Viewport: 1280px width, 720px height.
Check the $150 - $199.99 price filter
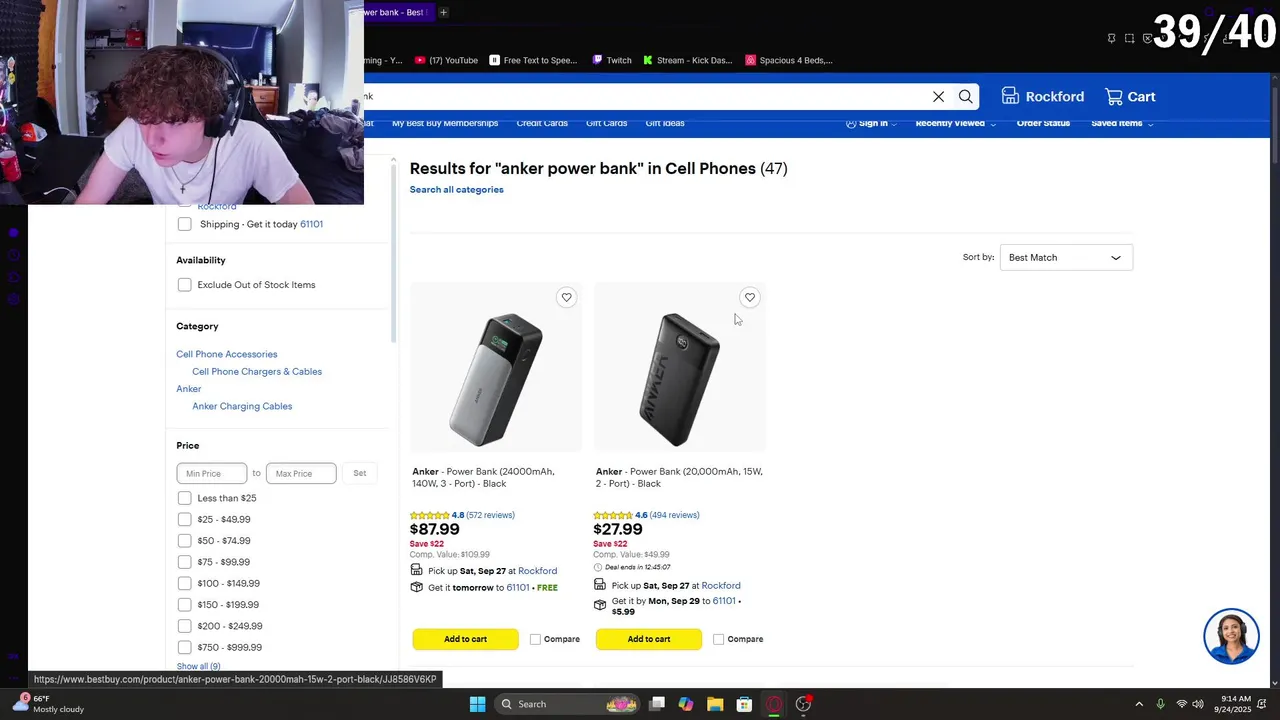[x=184, y=605]
